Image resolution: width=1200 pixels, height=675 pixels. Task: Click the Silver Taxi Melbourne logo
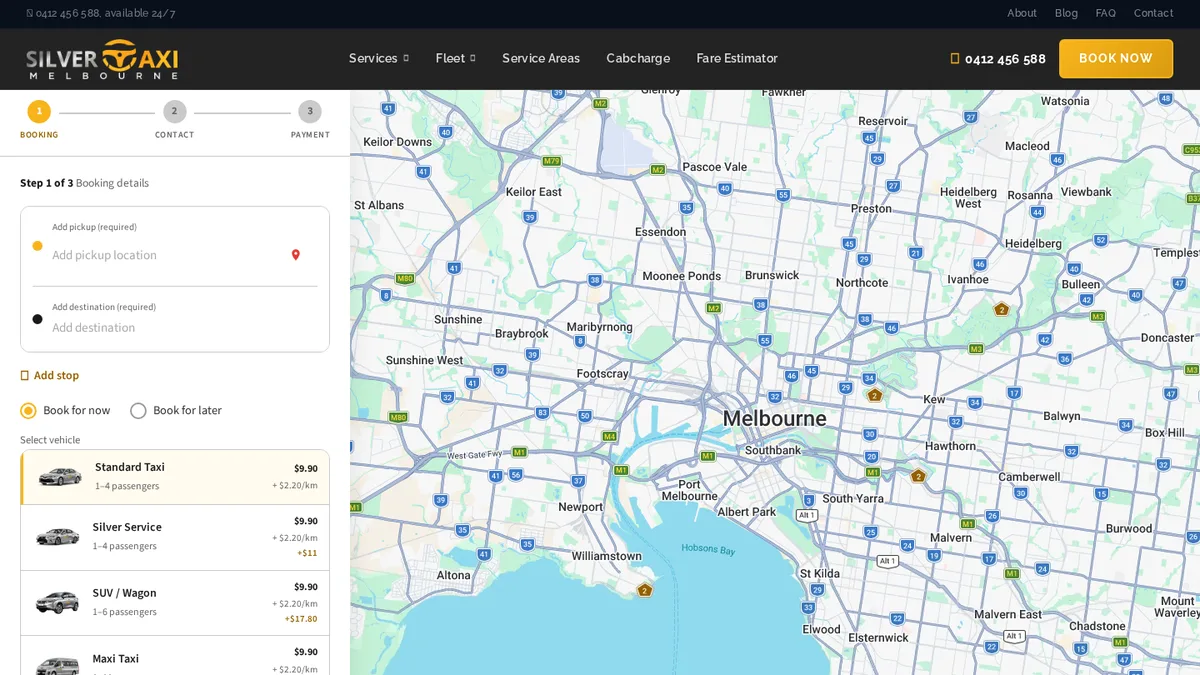[x=102, y=59]
